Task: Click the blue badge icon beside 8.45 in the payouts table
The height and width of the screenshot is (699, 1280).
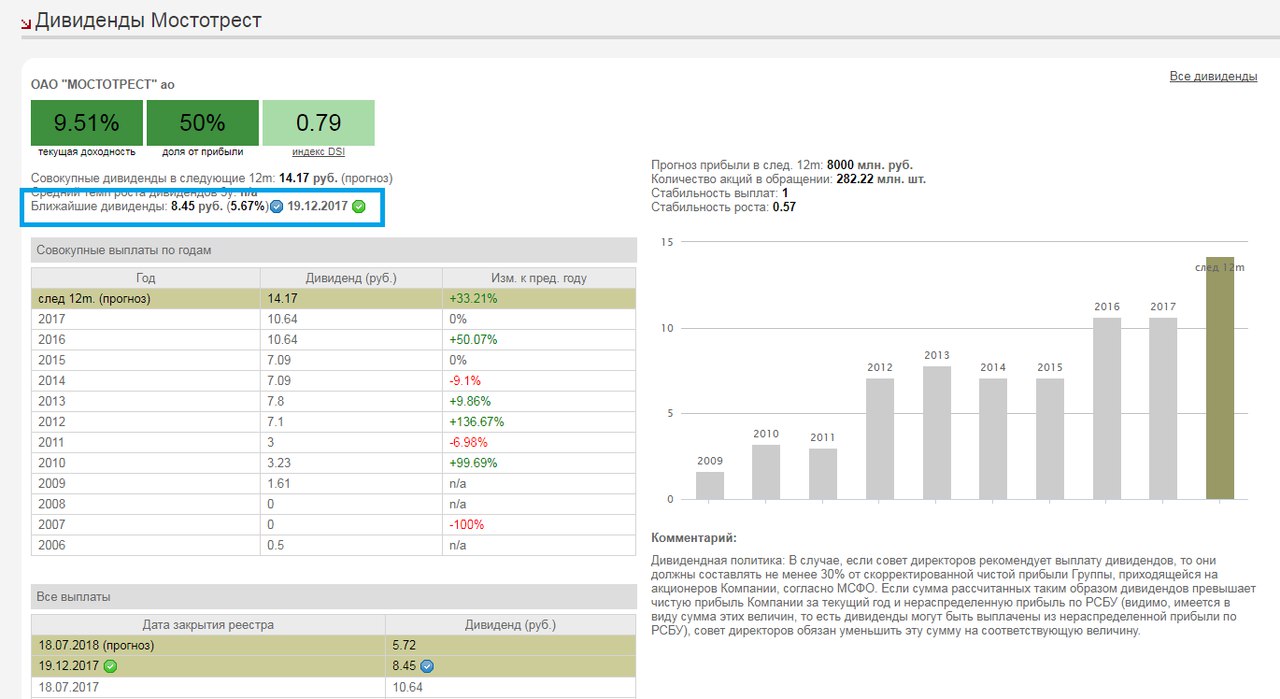Action: point(426,666)
